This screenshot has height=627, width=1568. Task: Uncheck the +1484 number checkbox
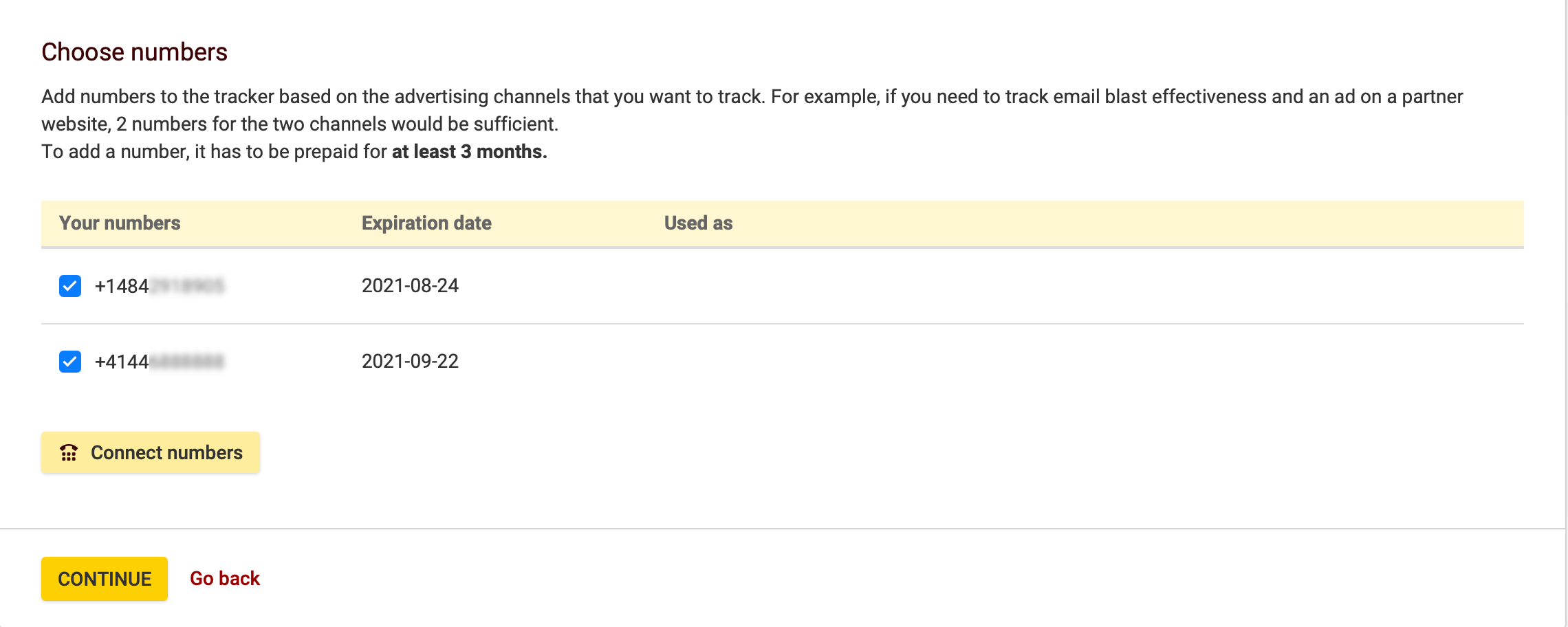(x=70, y=286)
